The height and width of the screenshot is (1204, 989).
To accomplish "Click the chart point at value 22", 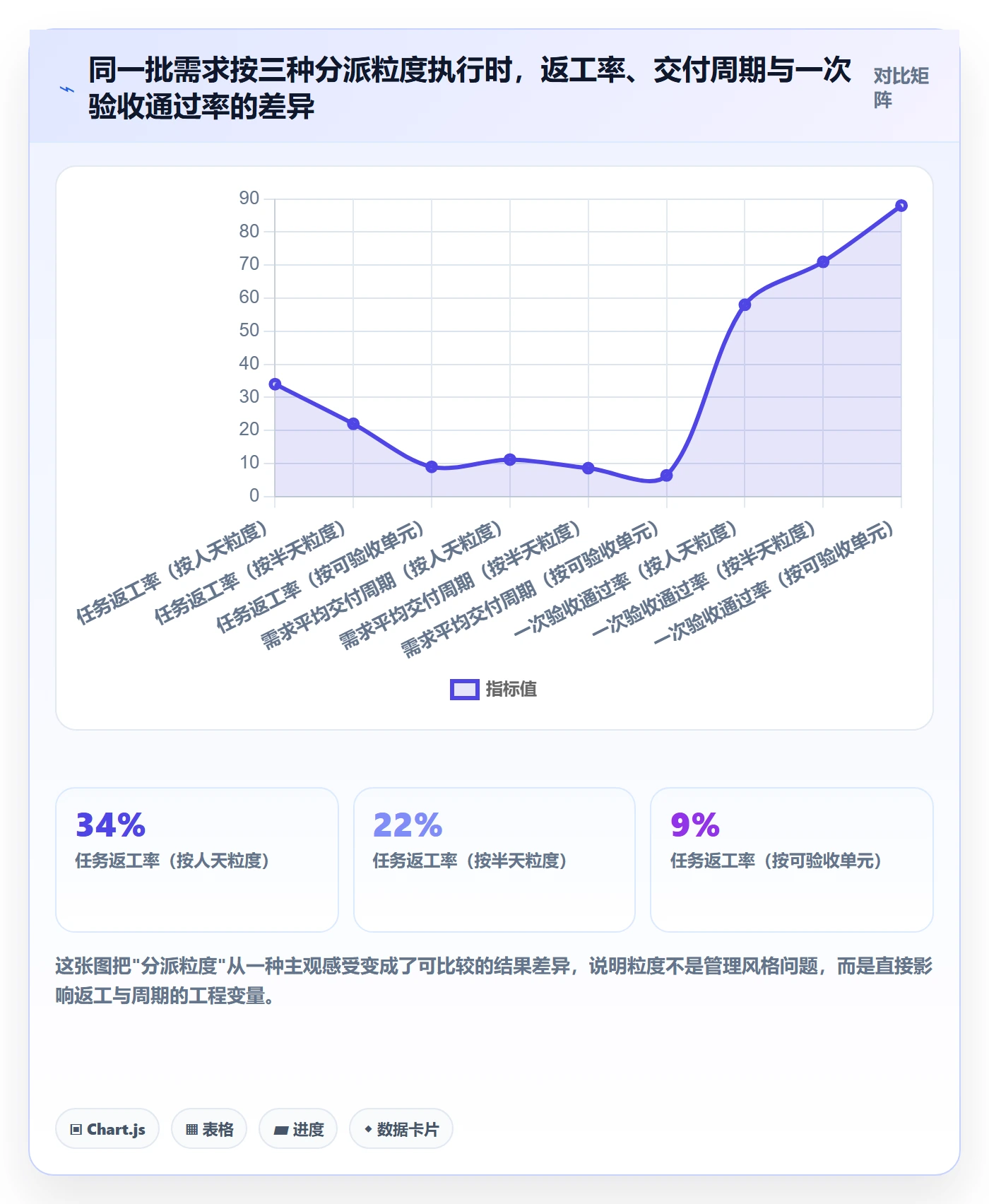I will [353, 424].
